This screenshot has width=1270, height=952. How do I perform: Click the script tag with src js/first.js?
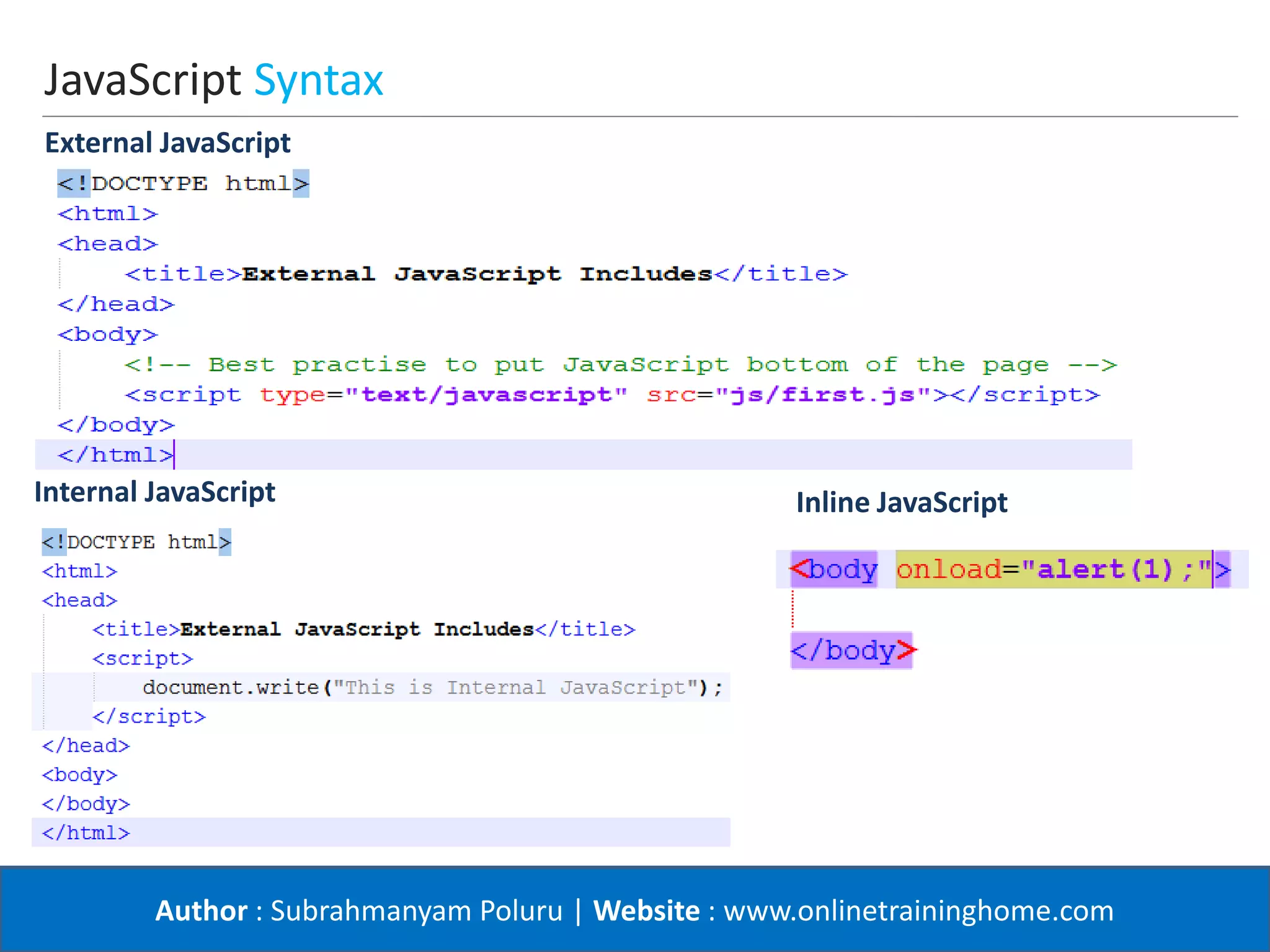coord(612,395)
